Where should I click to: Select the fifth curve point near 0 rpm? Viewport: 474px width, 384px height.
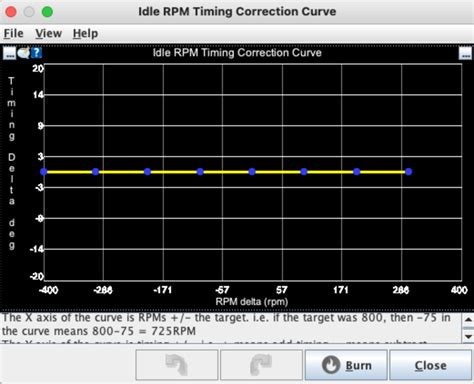(252, 172)
